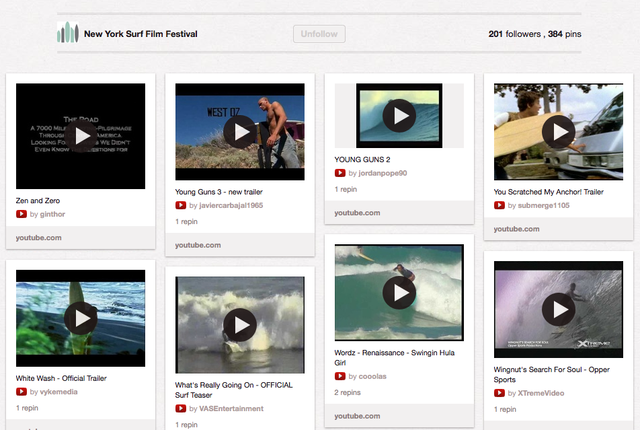The width and height of the screenshot is (640, 430).
Task: Click YouTube icon next to VASEntertainment
Action: point(180,408)
